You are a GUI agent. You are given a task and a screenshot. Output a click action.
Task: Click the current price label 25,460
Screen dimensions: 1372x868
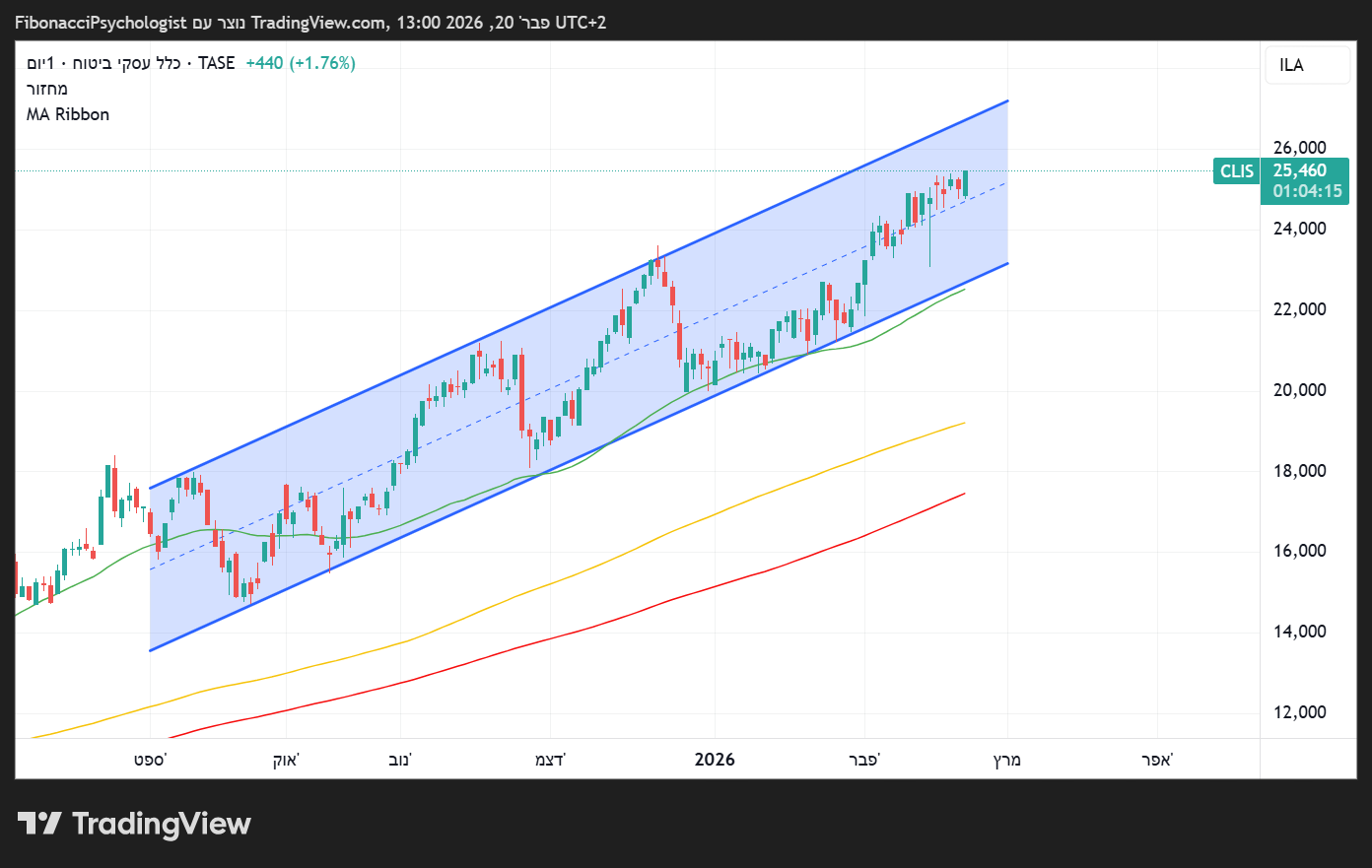1300,170
